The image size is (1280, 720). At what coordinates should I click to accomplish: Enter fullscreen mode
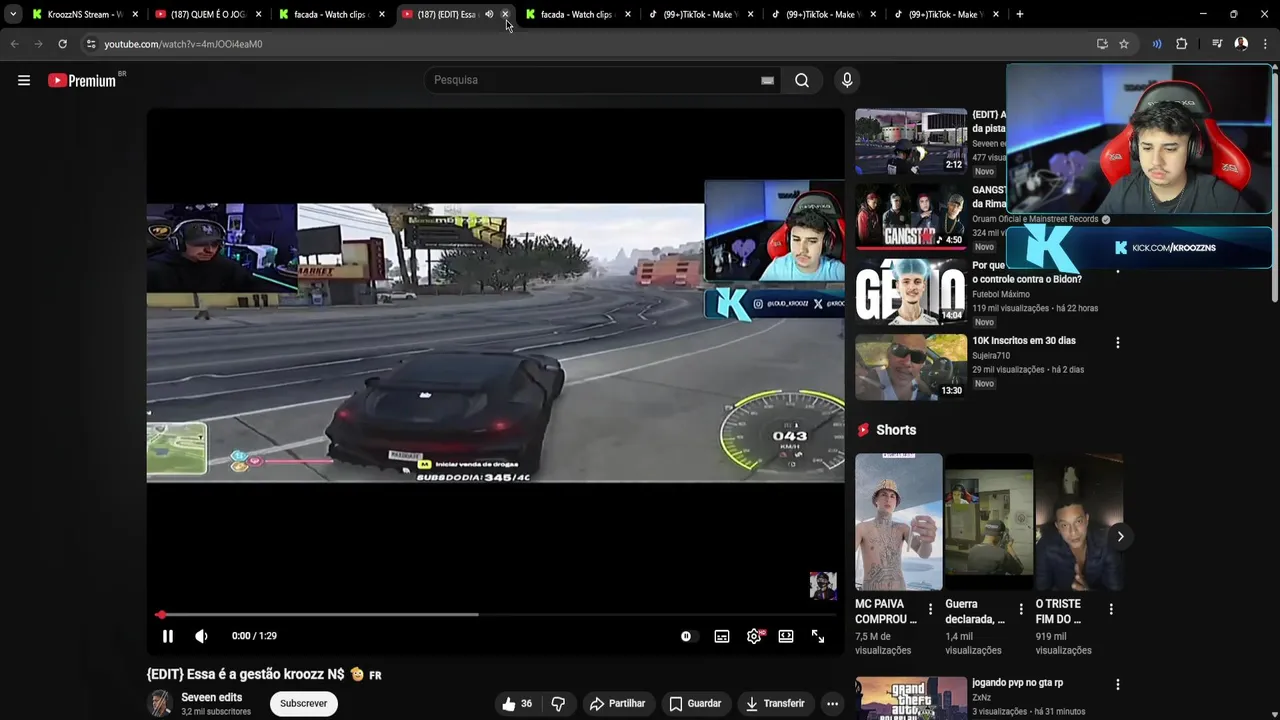pos(818,636)
